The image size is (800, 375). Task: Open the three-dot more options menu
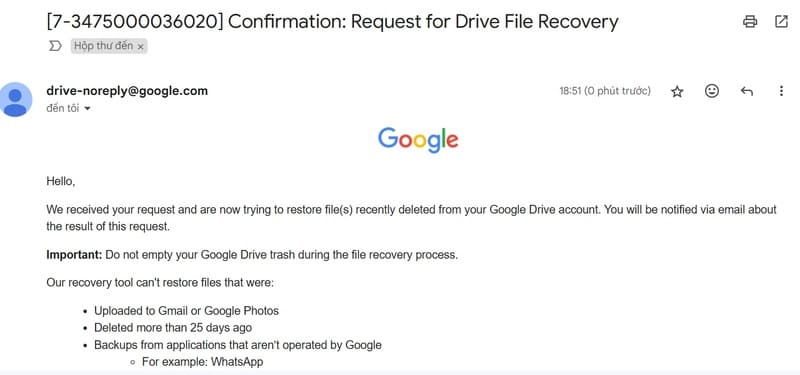coord(781,91)
